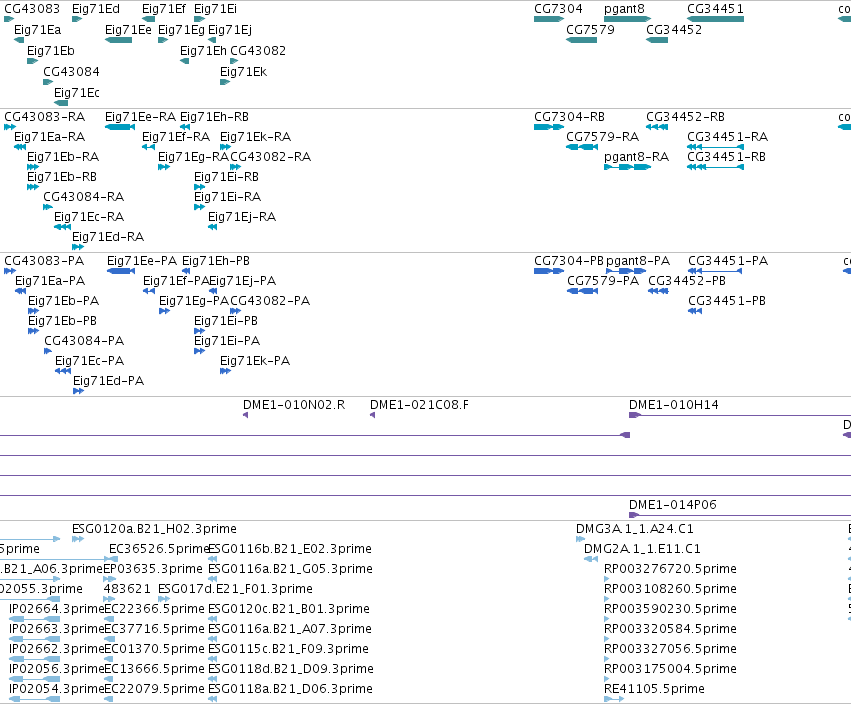
Task: Select transcript CG34451-RB label
Action: click(726, 157)
